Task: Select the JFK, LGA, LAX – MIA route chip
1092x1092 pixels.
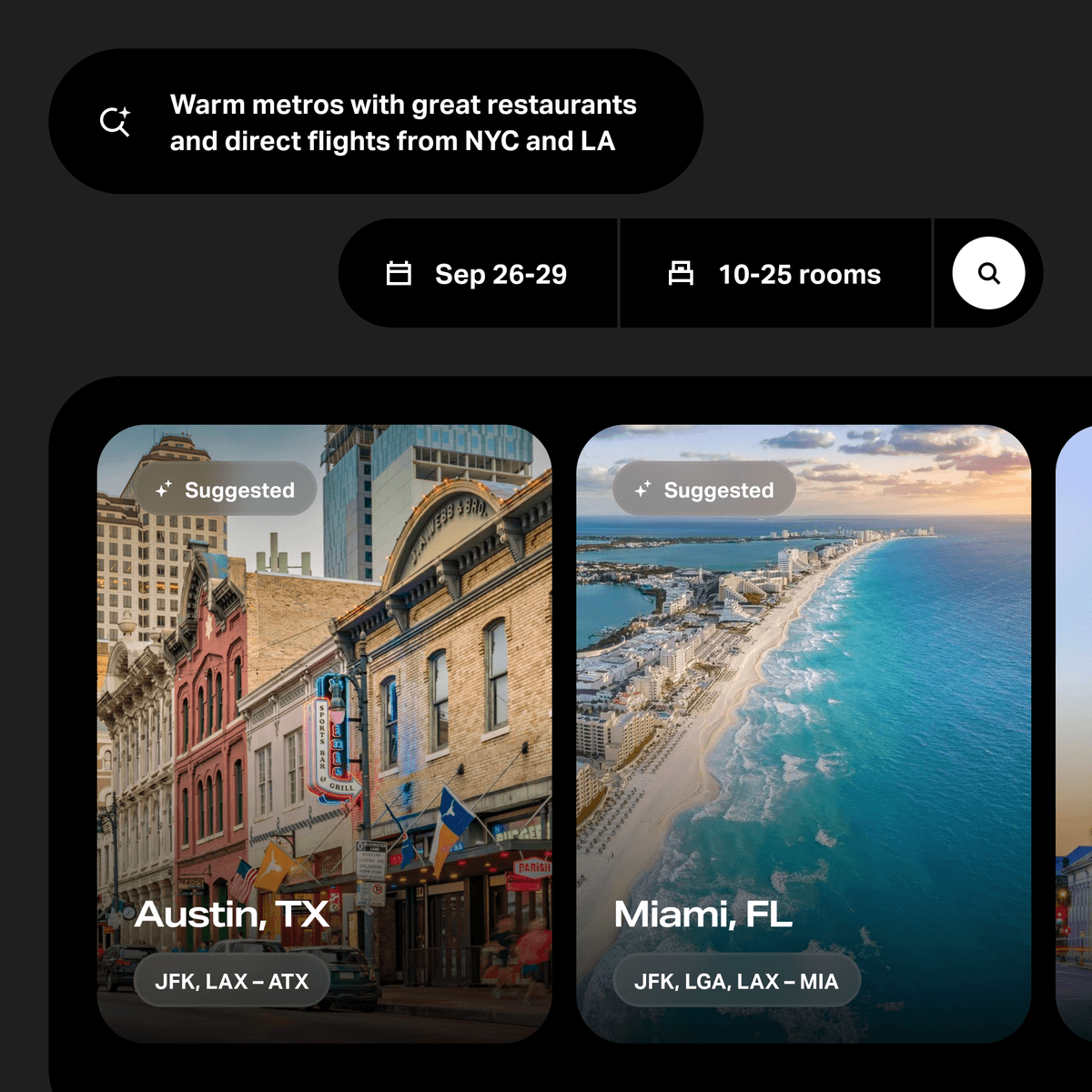Action: pyautogui.click(x=736, y=980)
